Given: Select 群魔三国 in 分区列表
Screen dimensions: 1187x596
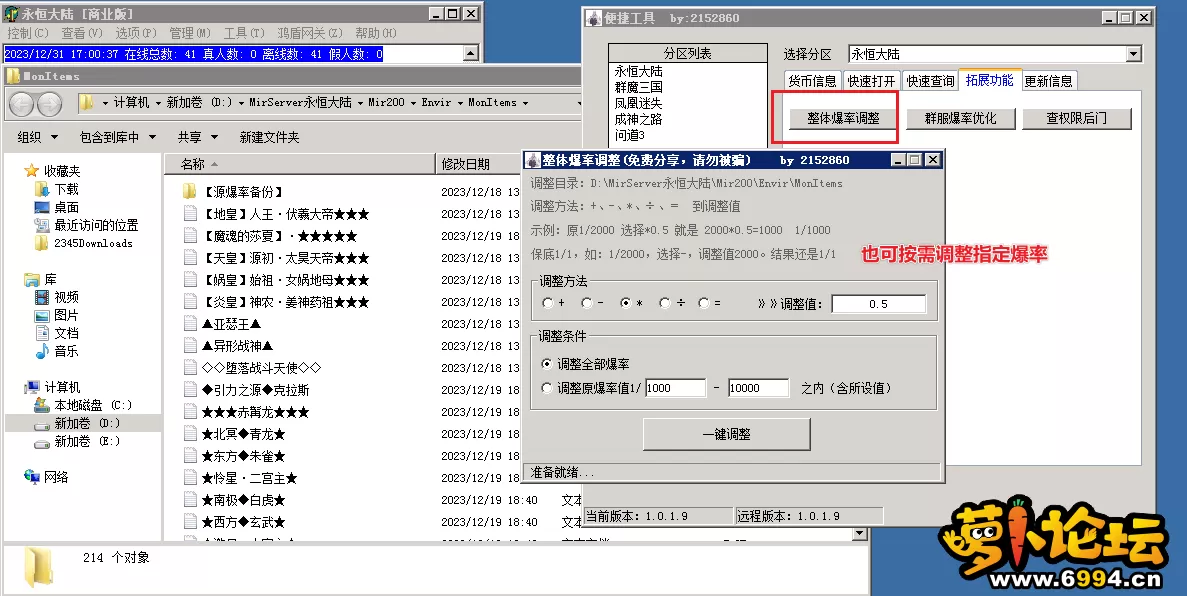Looking at the screenshot, I should (x=639, y=87).
